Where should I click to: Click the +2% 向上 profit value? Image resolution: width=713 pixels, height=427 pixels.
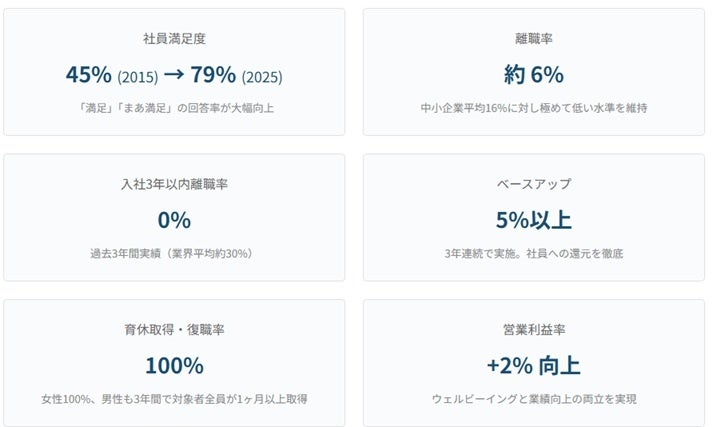(x=534, y=365)
